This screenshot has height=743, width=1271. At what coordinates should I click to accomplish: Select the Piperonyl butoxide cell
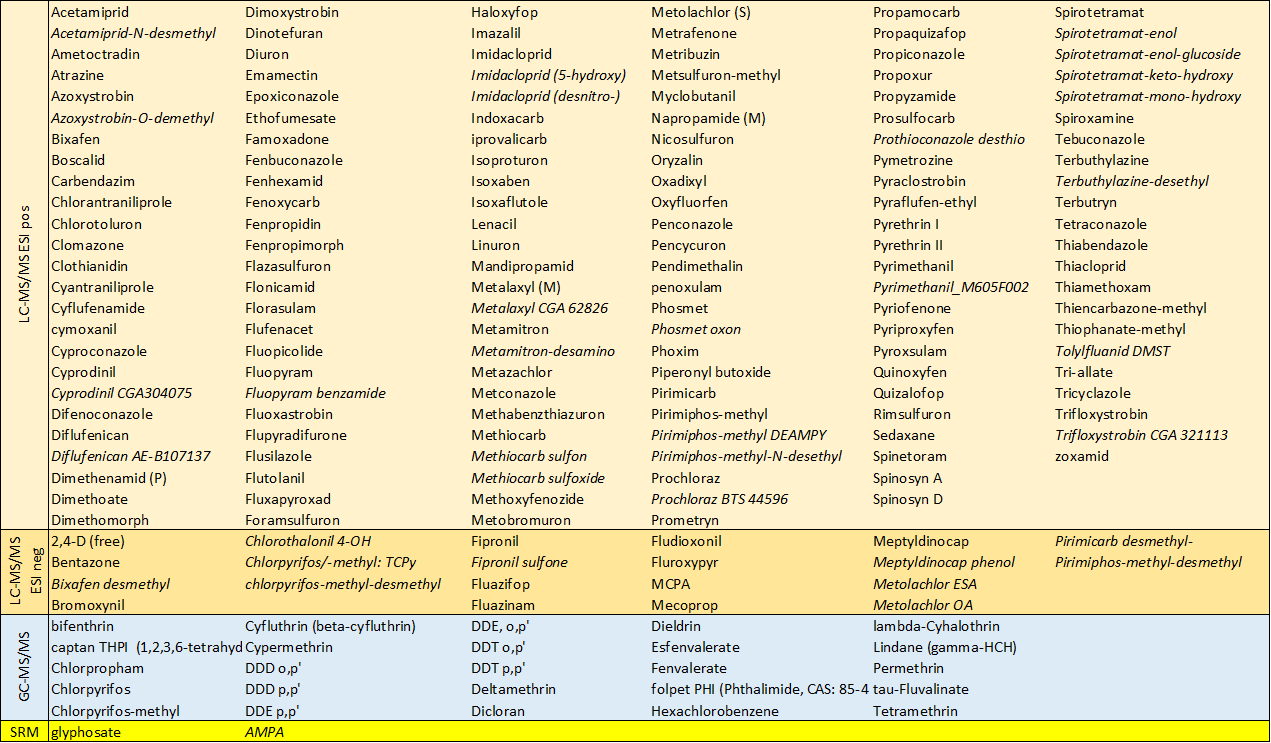711,372
